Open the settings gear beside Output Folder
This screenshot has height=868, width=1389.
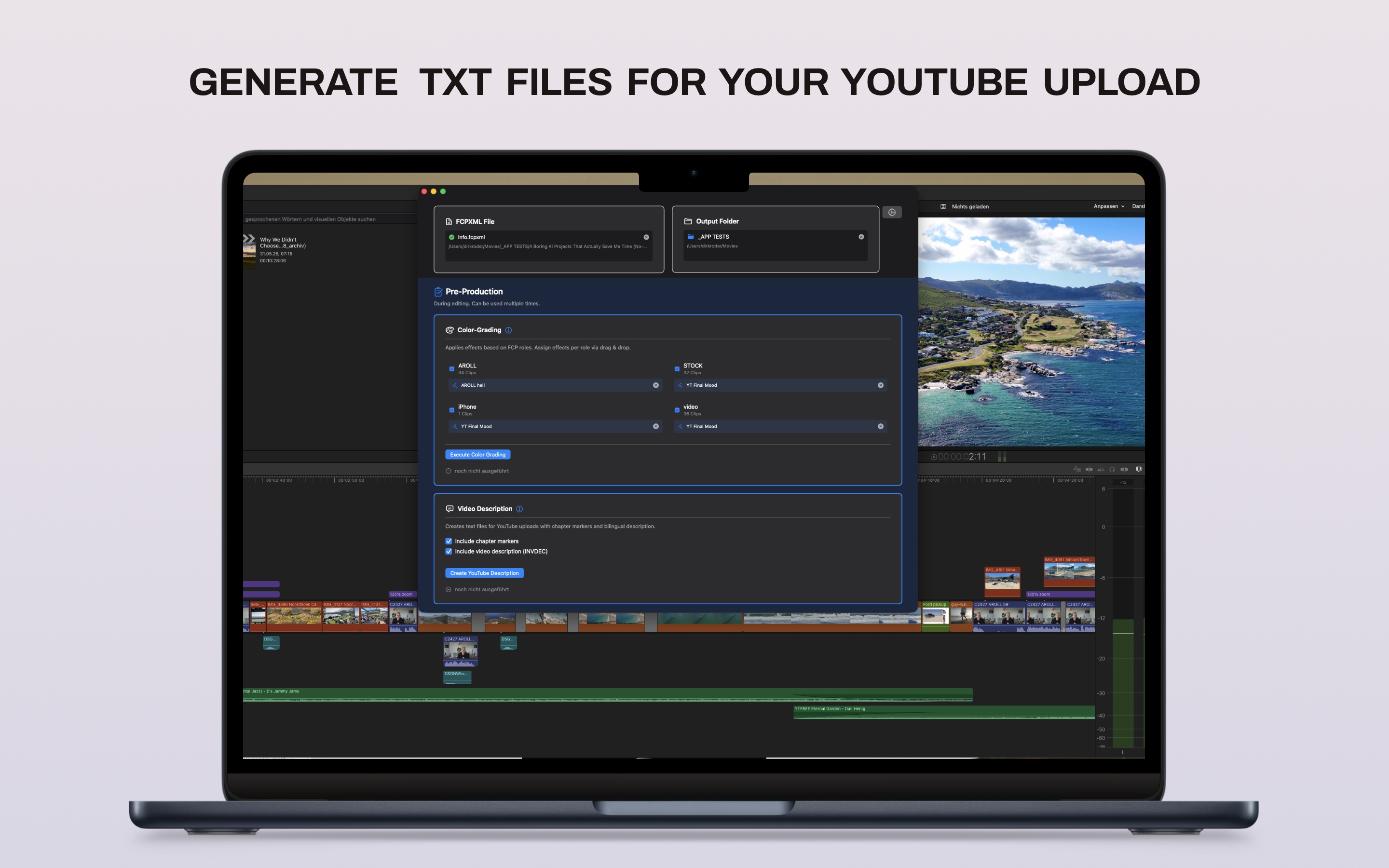pos(891,212)
